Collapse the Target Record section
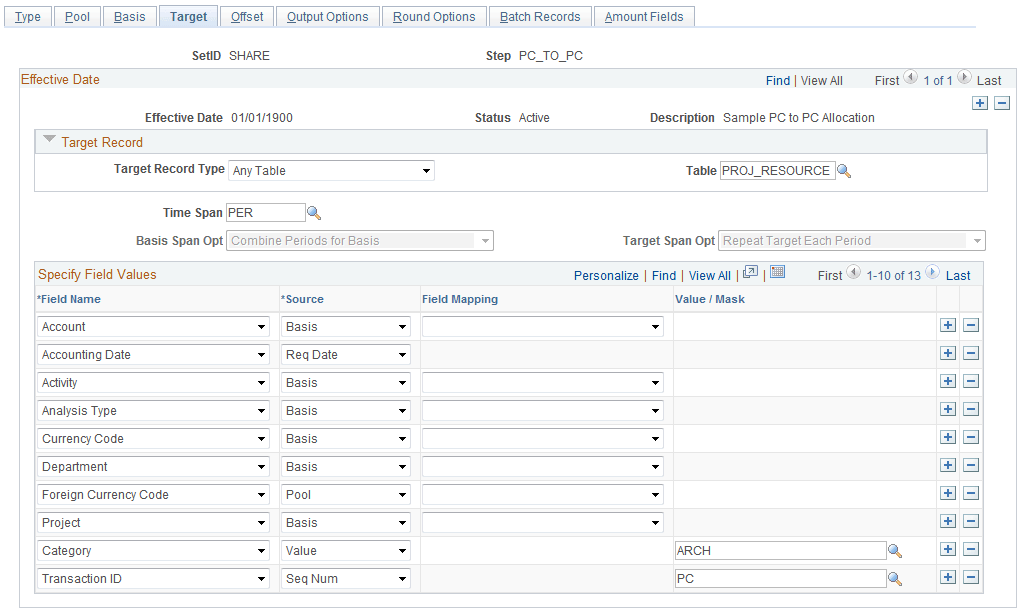1029x616 pixels. (x=49, y=141)
